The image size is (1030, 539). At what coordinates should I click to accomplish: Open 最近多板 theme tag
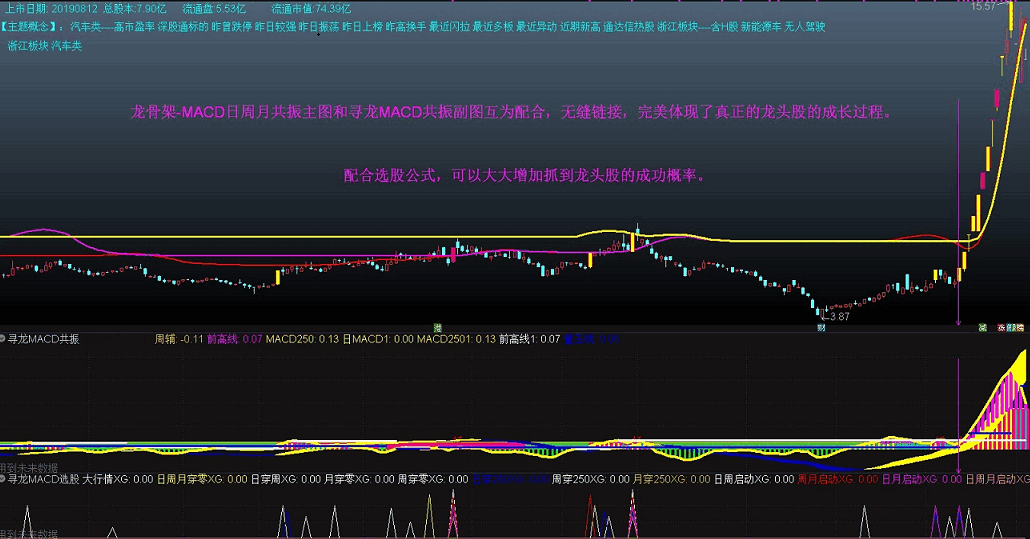coord(493,27)
